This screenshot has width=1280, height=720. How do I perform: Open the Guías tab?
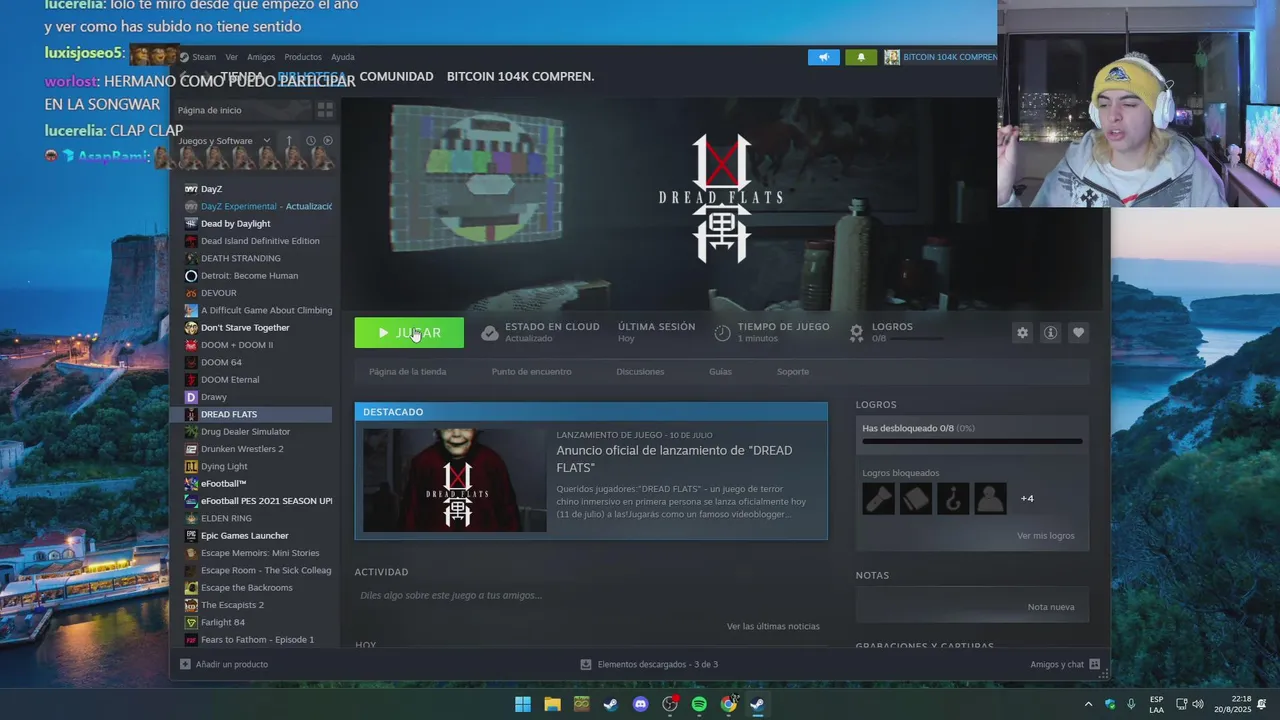pos(720,372)
